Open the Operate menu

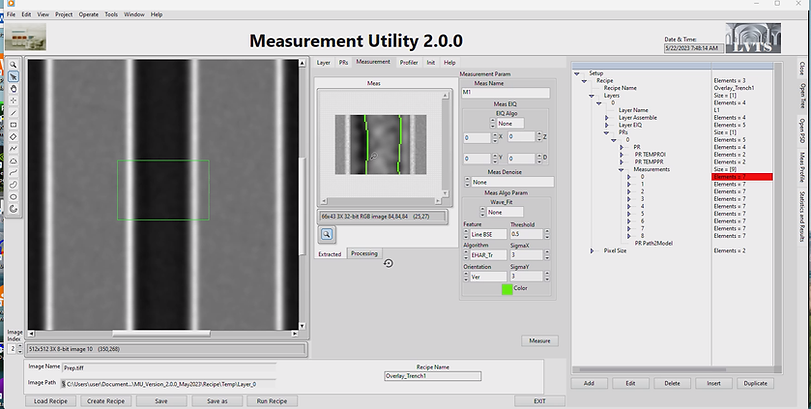[88, 14]
